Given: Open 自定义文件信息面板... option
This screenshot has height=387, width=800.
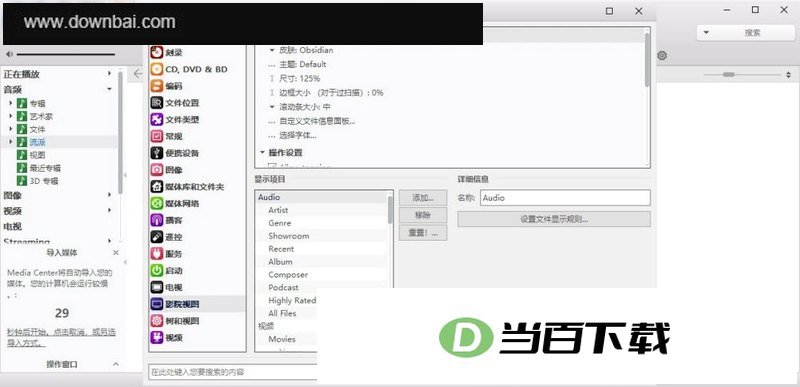Looking at the screenshot, I should (317, 121).
